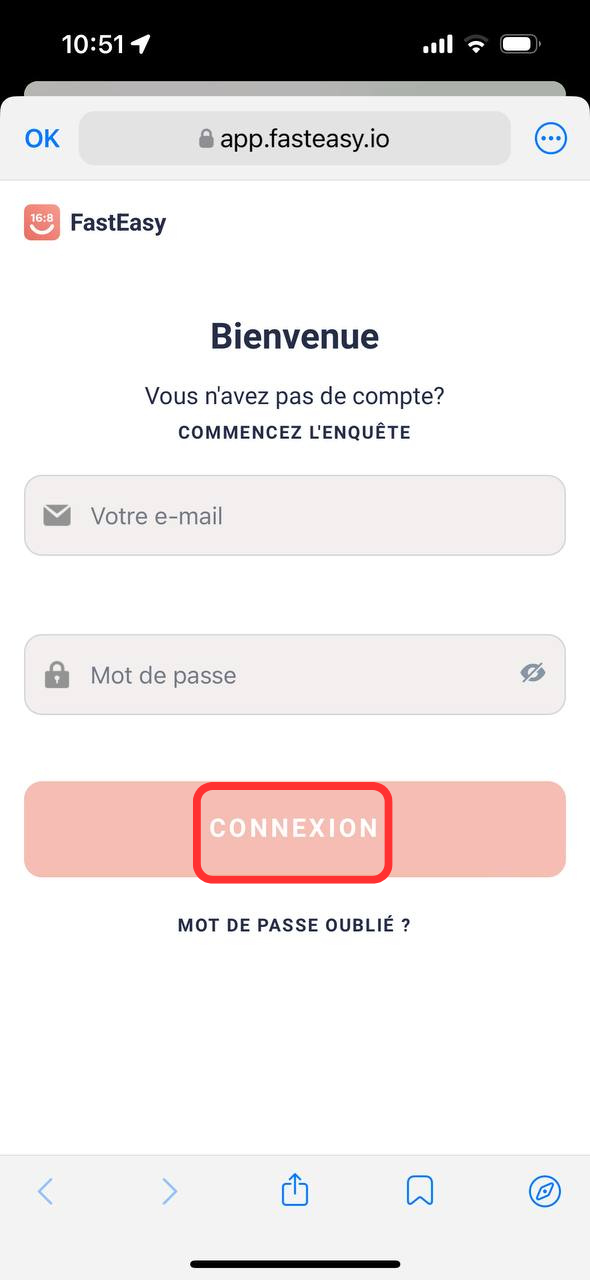
Task: Toggle password visibility eye icon
Action: pos(533,673)
